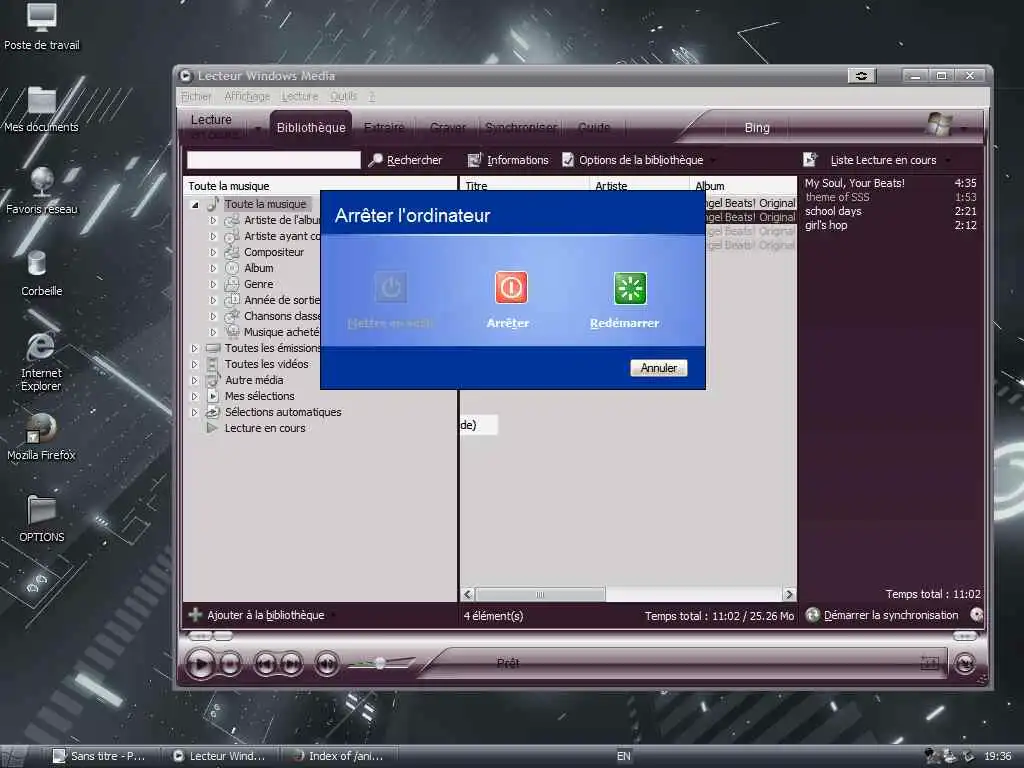Sort by the Titre column header
Viewport: 1024px width, 768px height.
(x=525, y=185)
